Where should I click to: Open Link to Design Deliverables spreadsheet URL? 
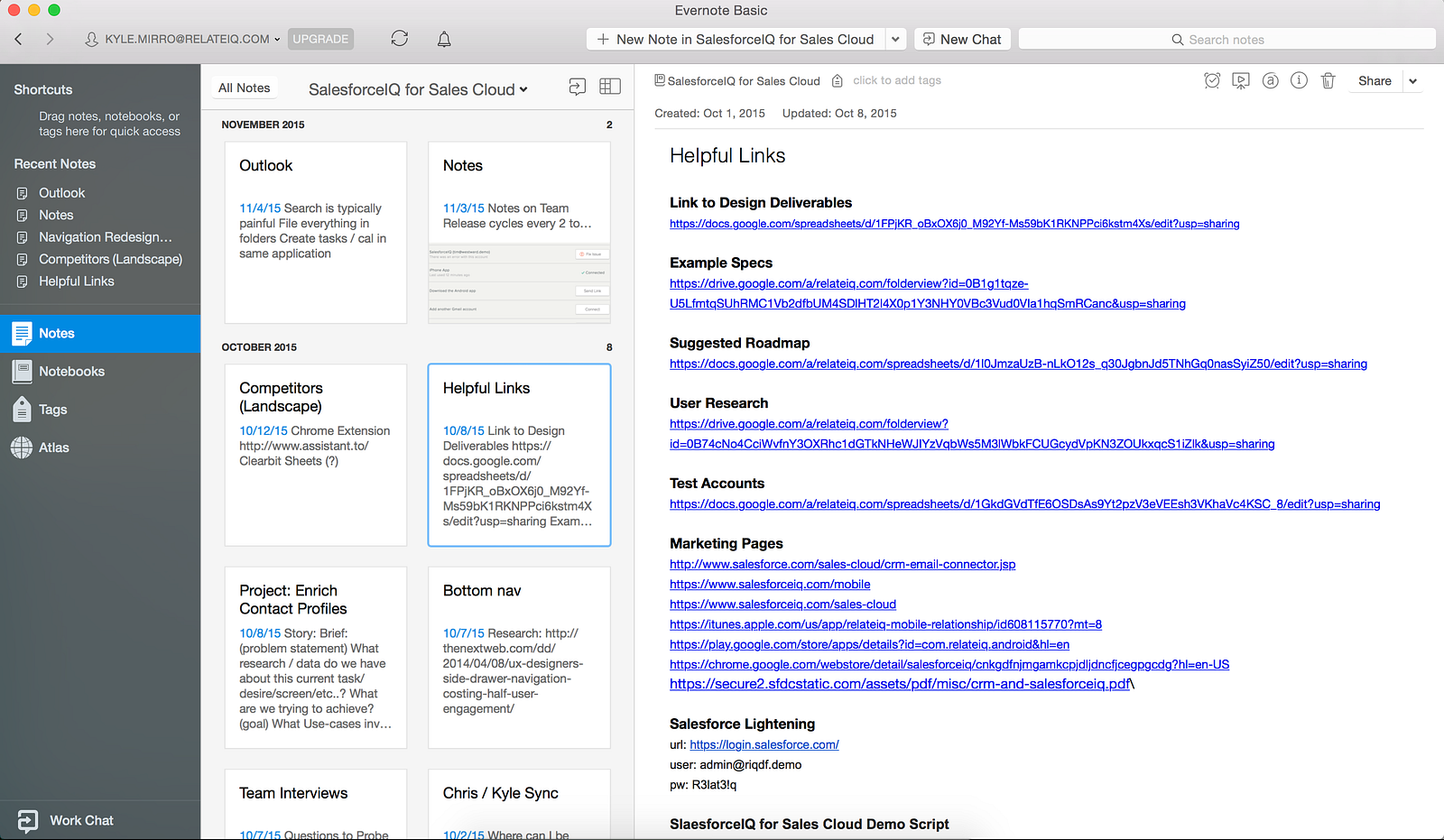[x=955, y=224]
